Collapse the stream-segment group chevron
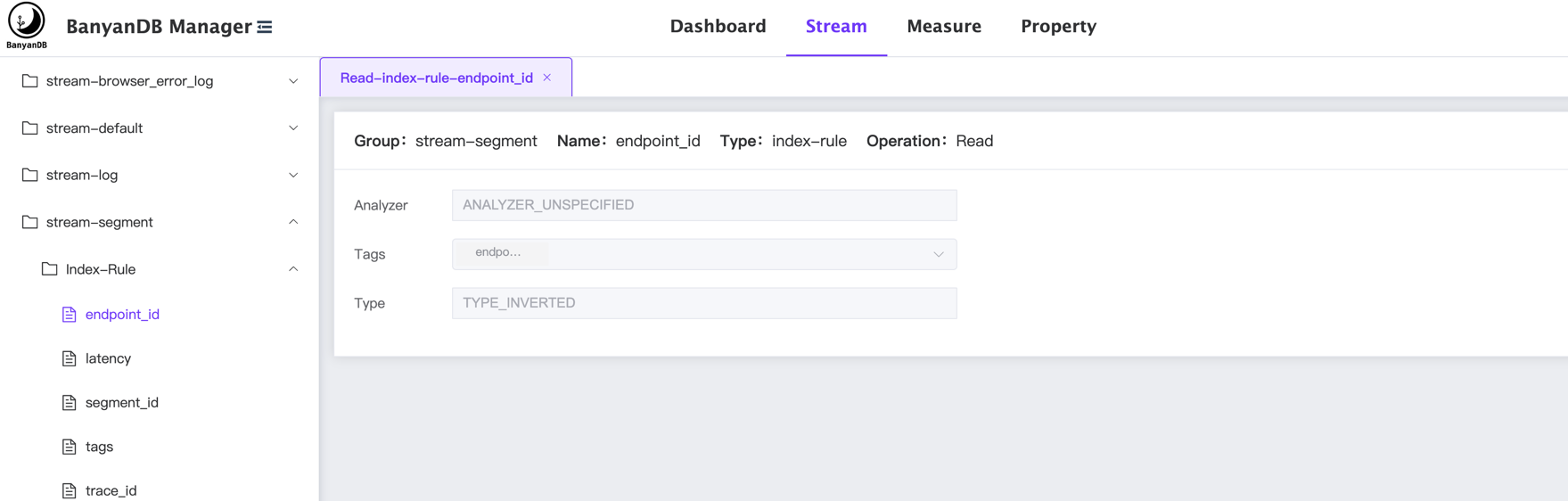The height and width of the screenshot is (501, 1568). 293,222
